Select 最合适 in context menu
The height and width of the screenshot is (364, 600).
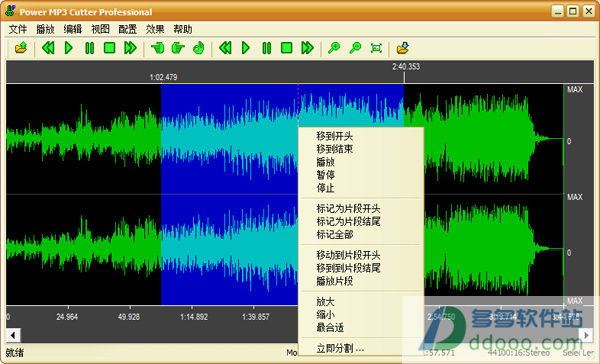click(330, 328)
